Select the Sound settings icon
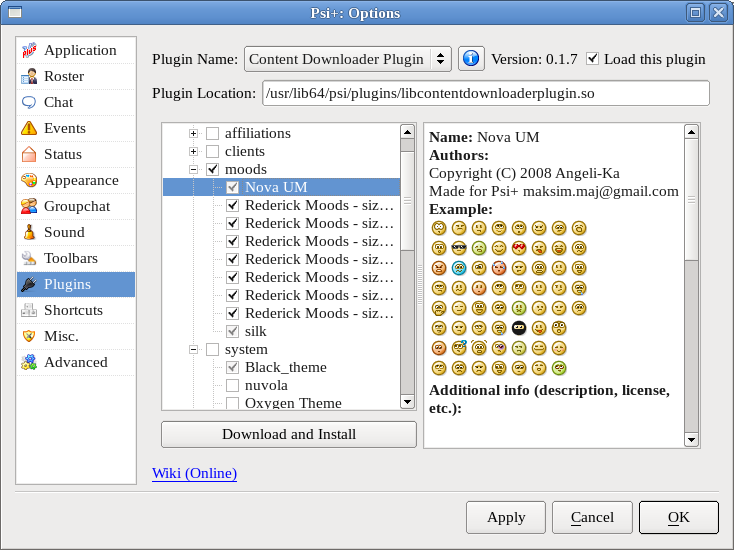The width and height of the screenshot is (734, 550). (x=29, y=232)
